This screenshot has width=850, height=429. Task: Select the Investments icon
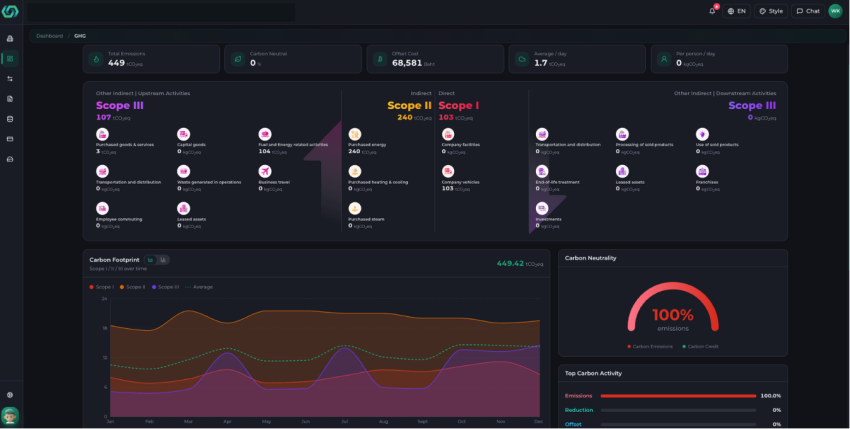[x=542, y=208]
